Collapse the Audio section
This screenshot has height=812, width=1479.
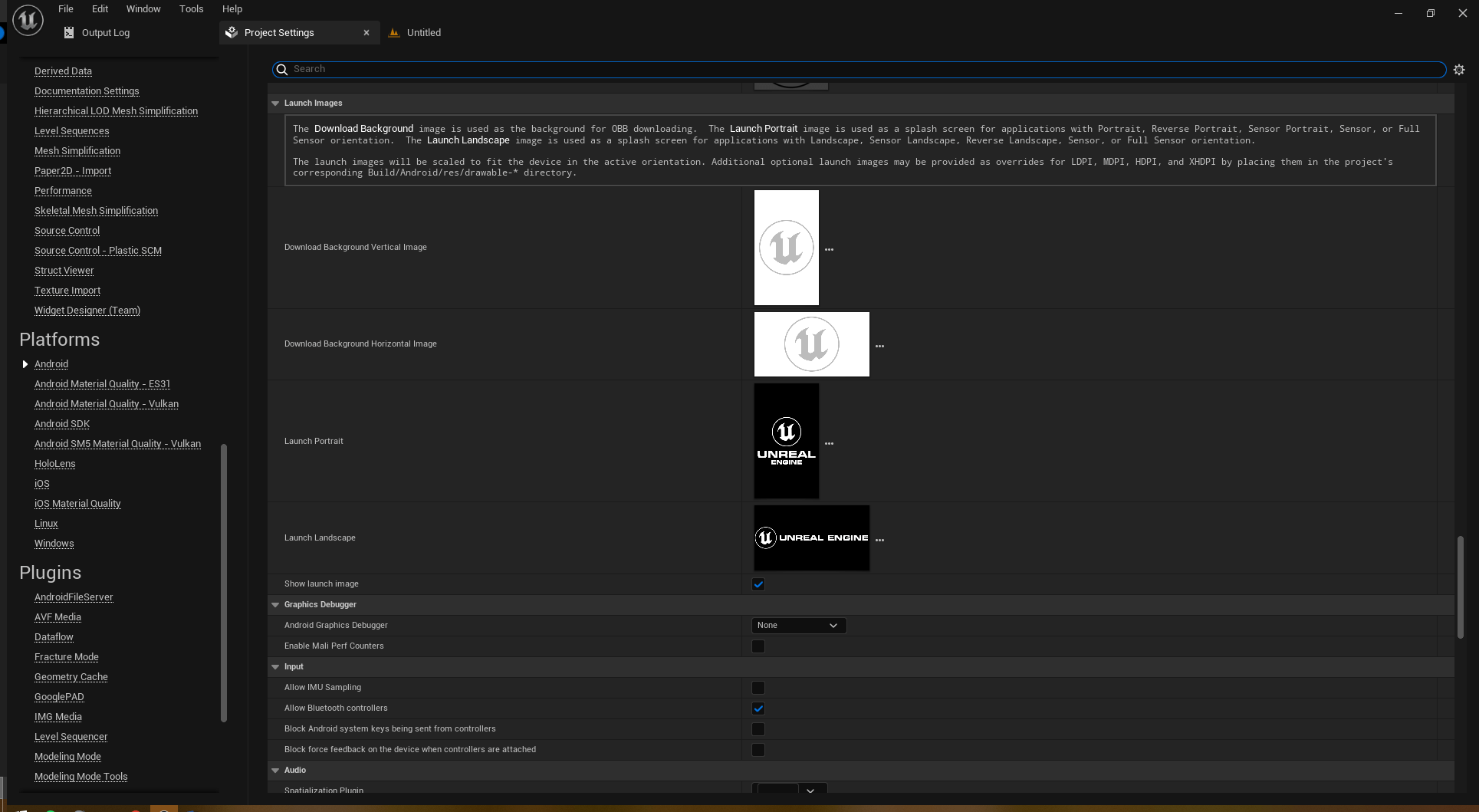pyautogui.click(x=275, y=770)
